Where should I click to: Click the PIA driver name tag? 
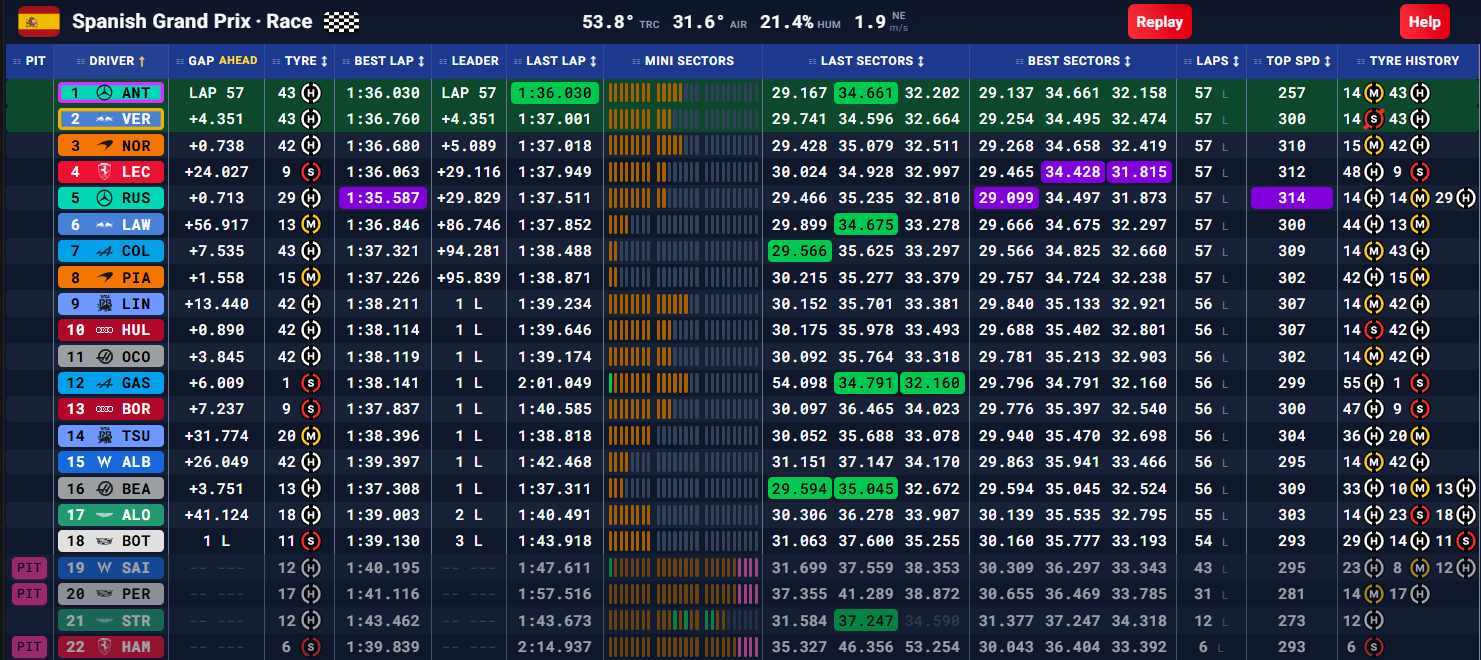point(110,278)
